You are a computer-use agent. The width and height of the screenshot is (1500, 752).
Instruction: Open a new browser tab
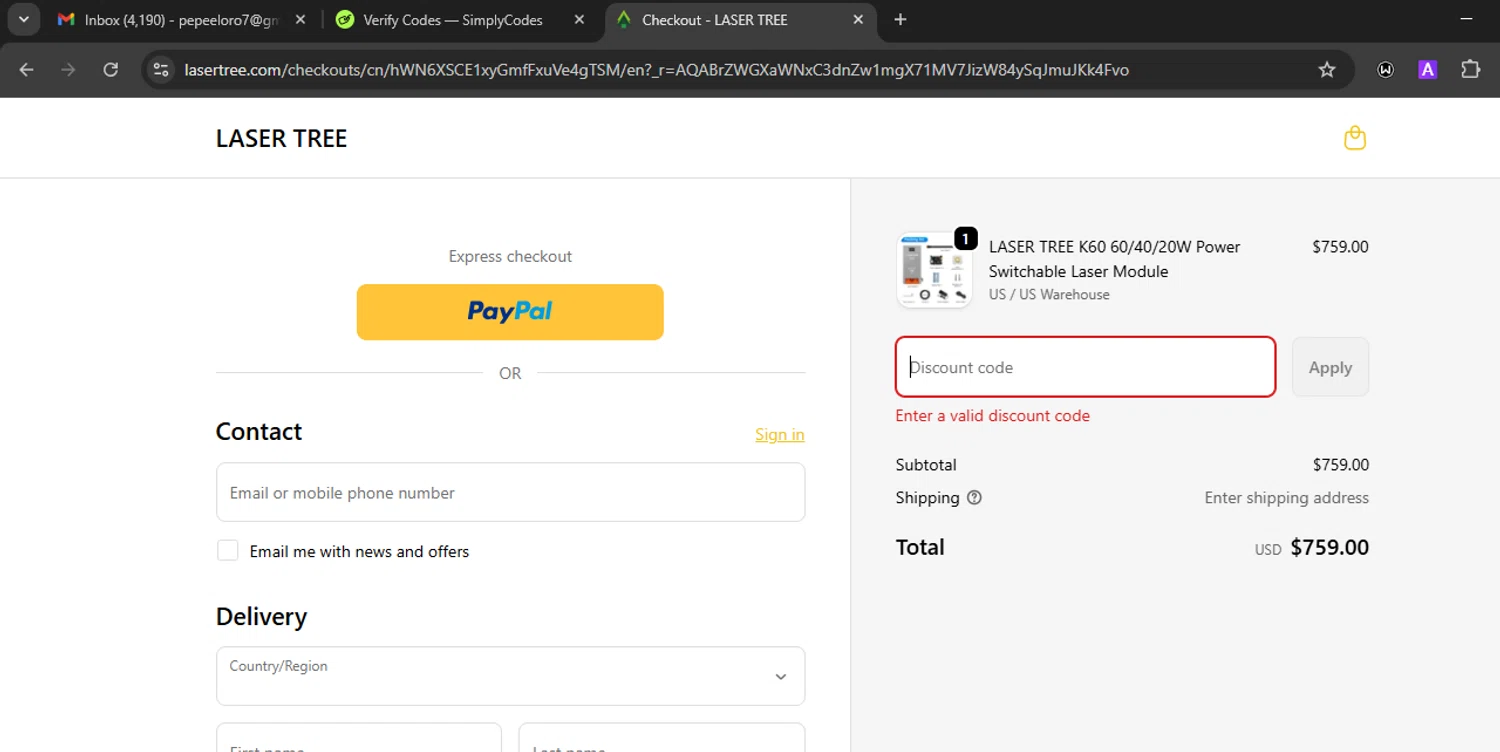(900, 20)
